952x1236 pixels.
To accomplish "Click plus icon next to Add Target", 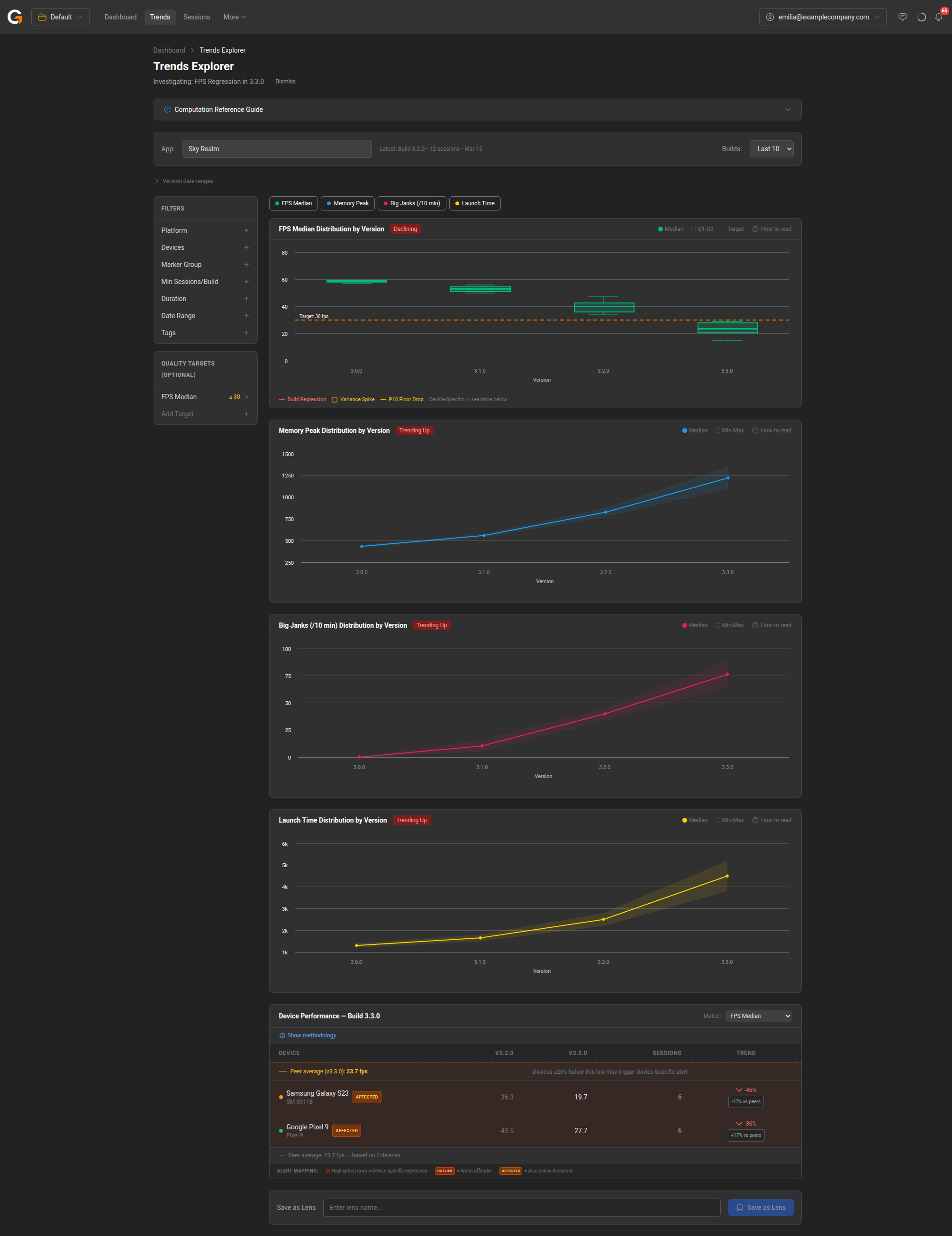I will [x=246, y=414].
